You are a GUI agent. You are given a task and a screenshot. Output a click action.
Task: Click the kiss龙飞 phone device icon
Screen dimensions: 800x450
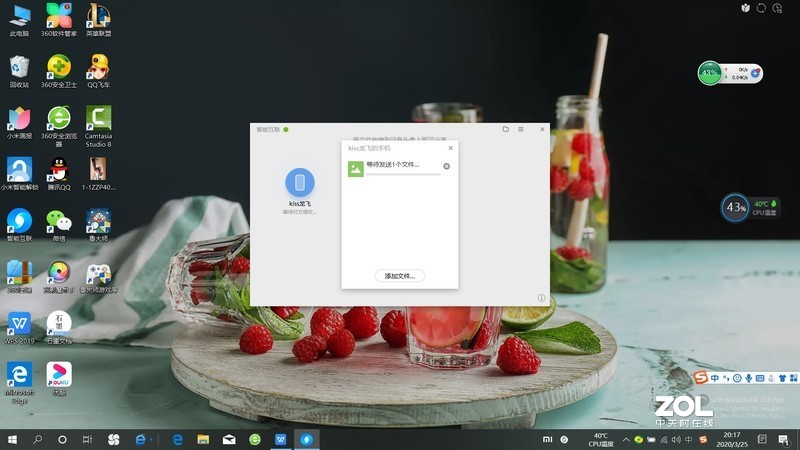point(299,182)
